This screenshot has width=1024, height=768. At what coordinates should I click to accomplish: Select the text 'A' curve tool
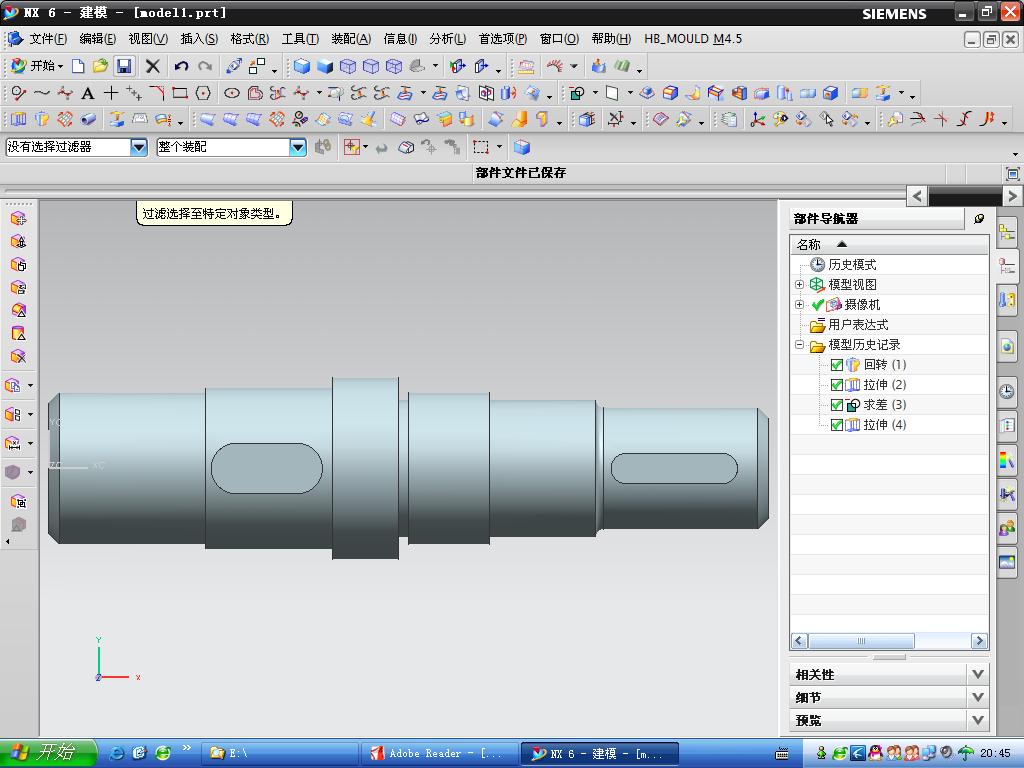point(88,93)
